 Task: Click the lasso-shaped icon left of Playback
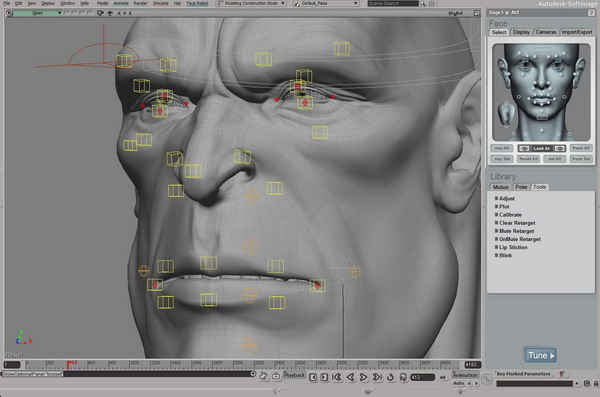(264, 376)
